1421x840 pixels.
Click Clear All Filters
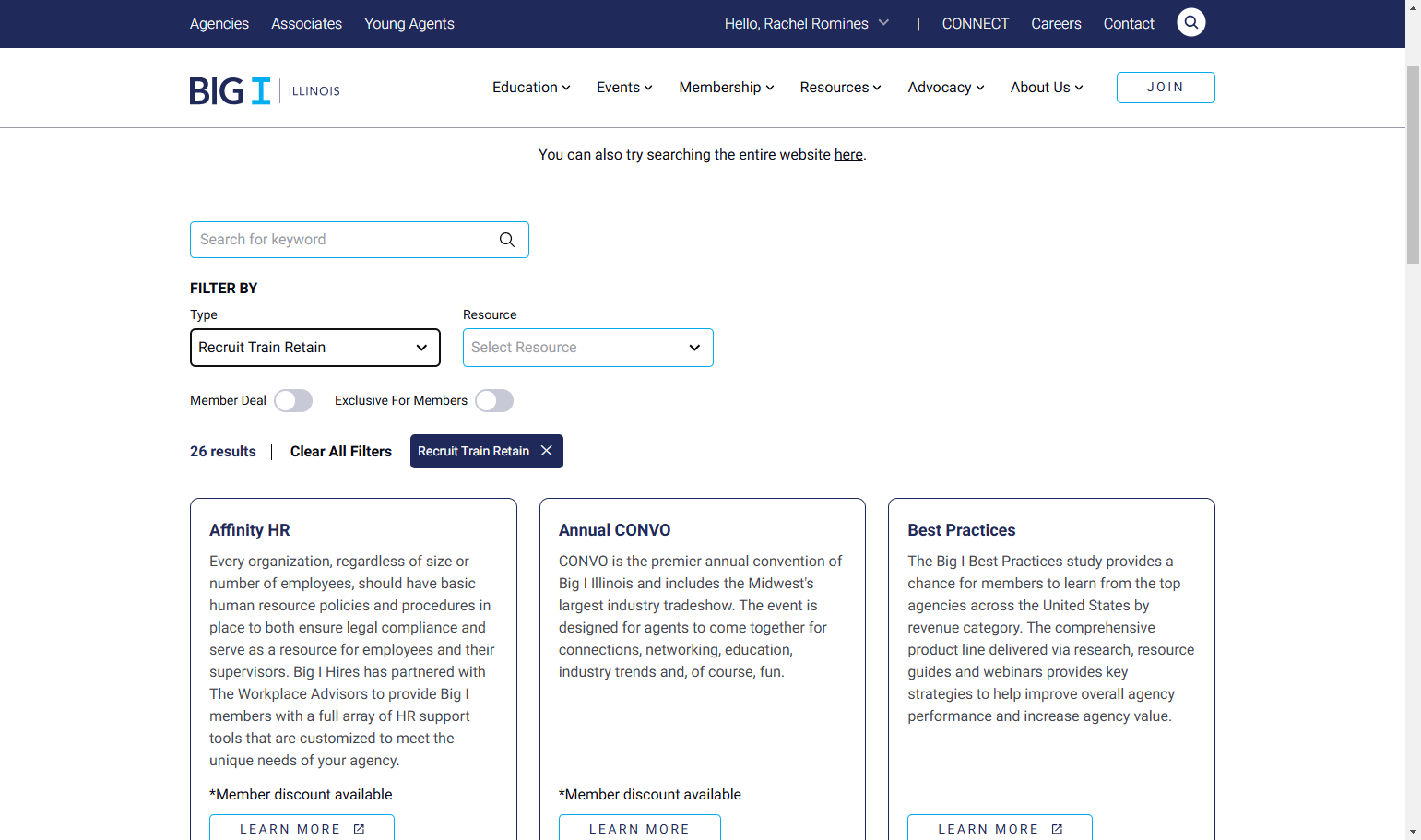coord(341,452)
